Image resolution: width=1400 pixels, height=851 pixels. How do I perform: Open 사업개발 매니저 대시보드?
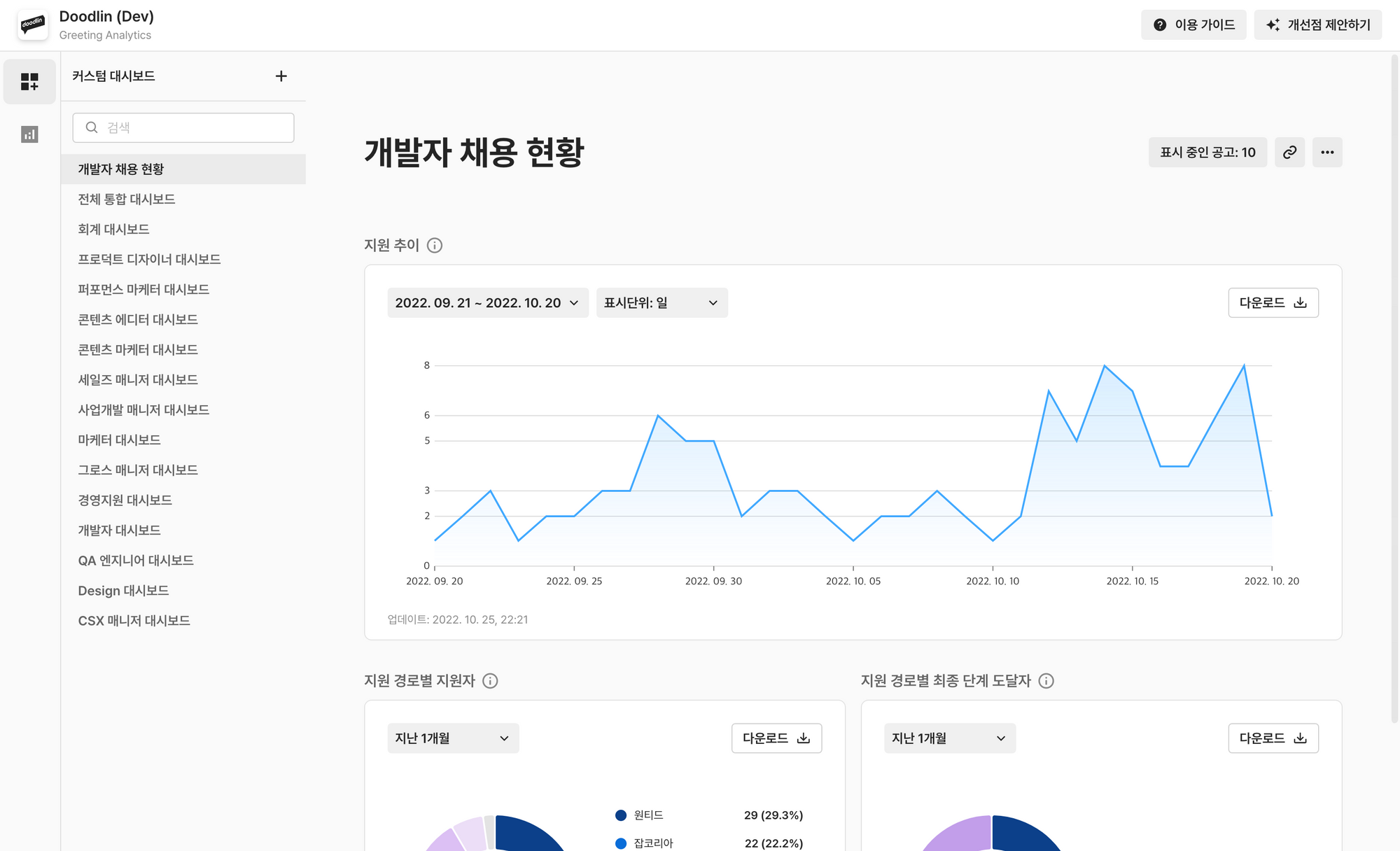pyautogui.click(x=183, y=410)
